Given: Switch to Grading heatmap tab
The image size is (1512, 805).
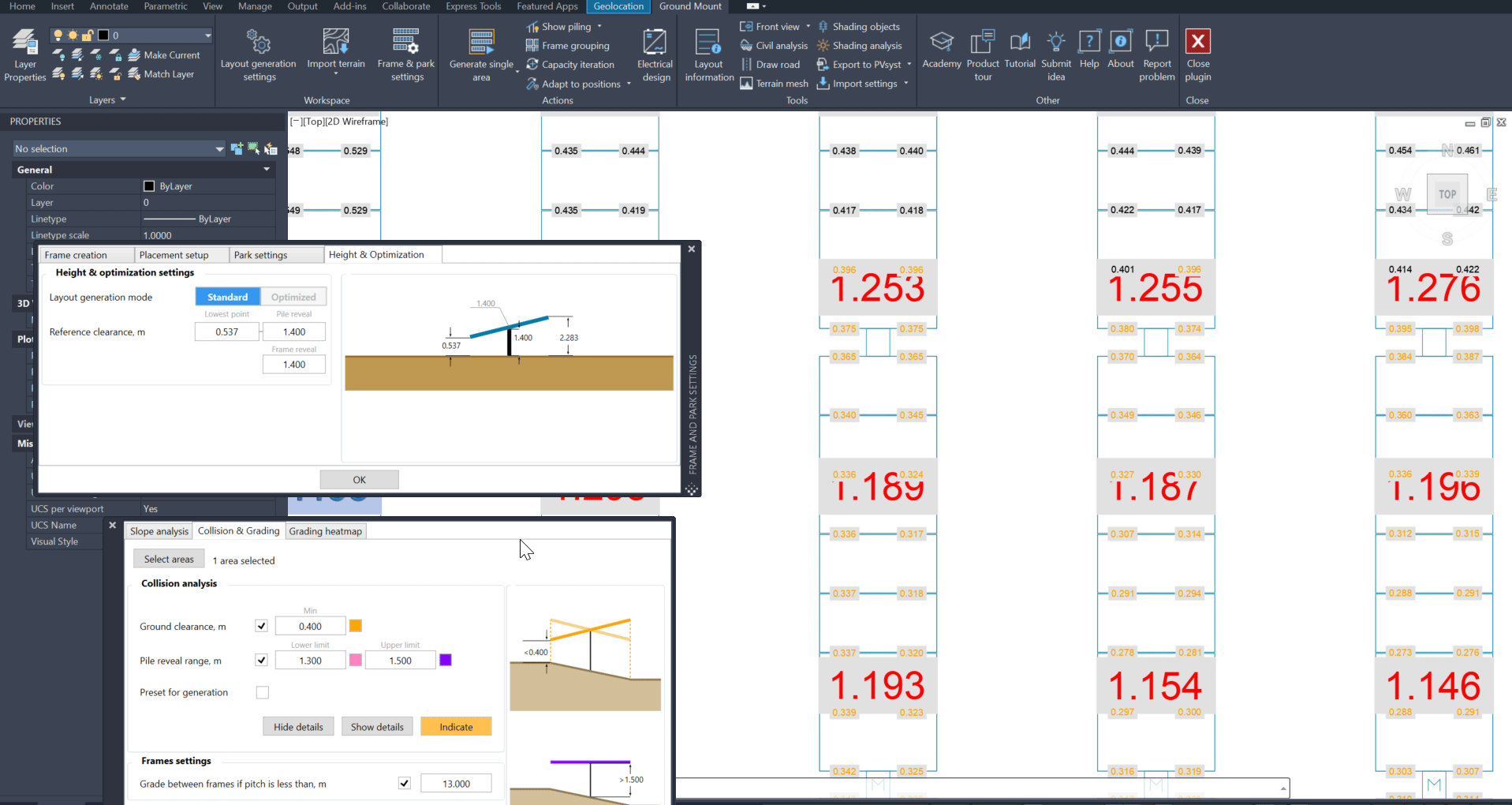Looking at the screenshot, I should click(326, 531).
